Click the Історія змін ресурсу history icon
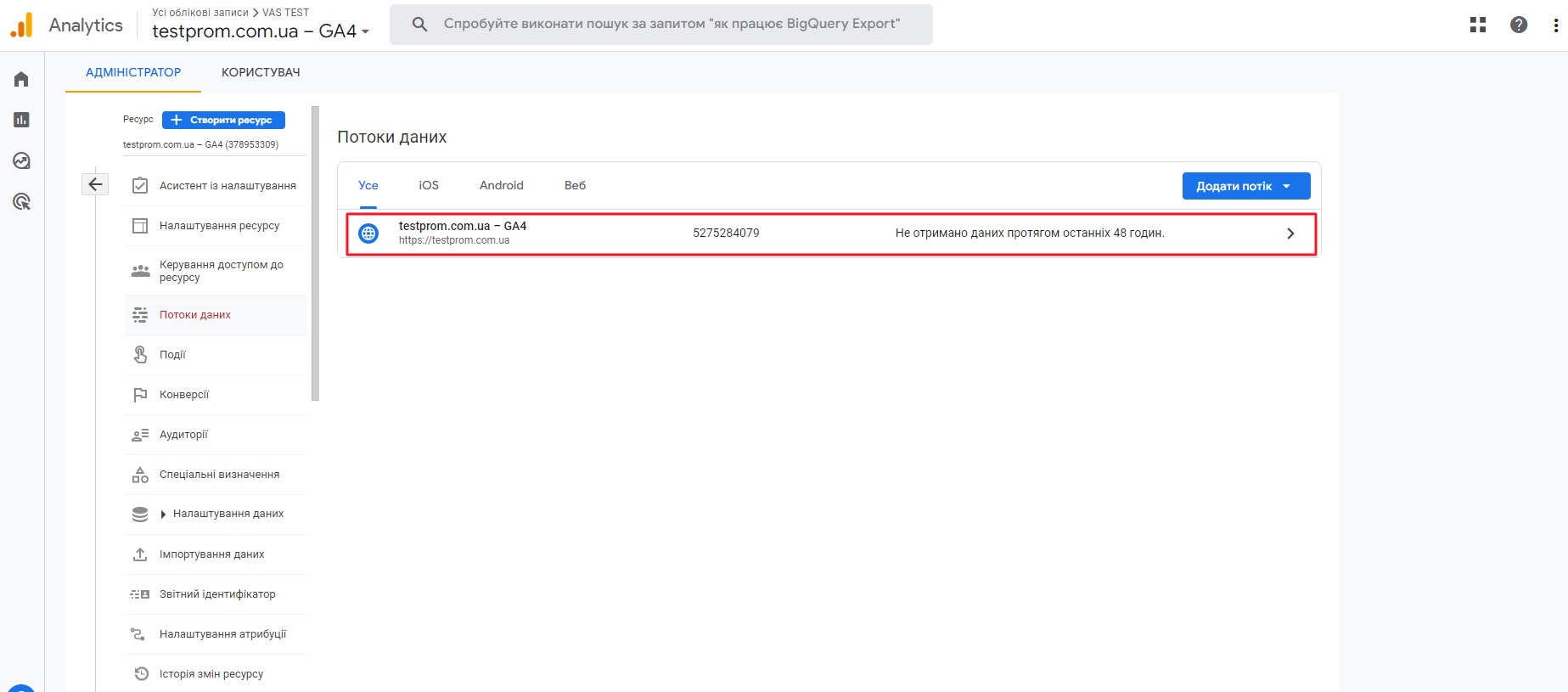Screen dimensions: 1568x692 [142, 674]
